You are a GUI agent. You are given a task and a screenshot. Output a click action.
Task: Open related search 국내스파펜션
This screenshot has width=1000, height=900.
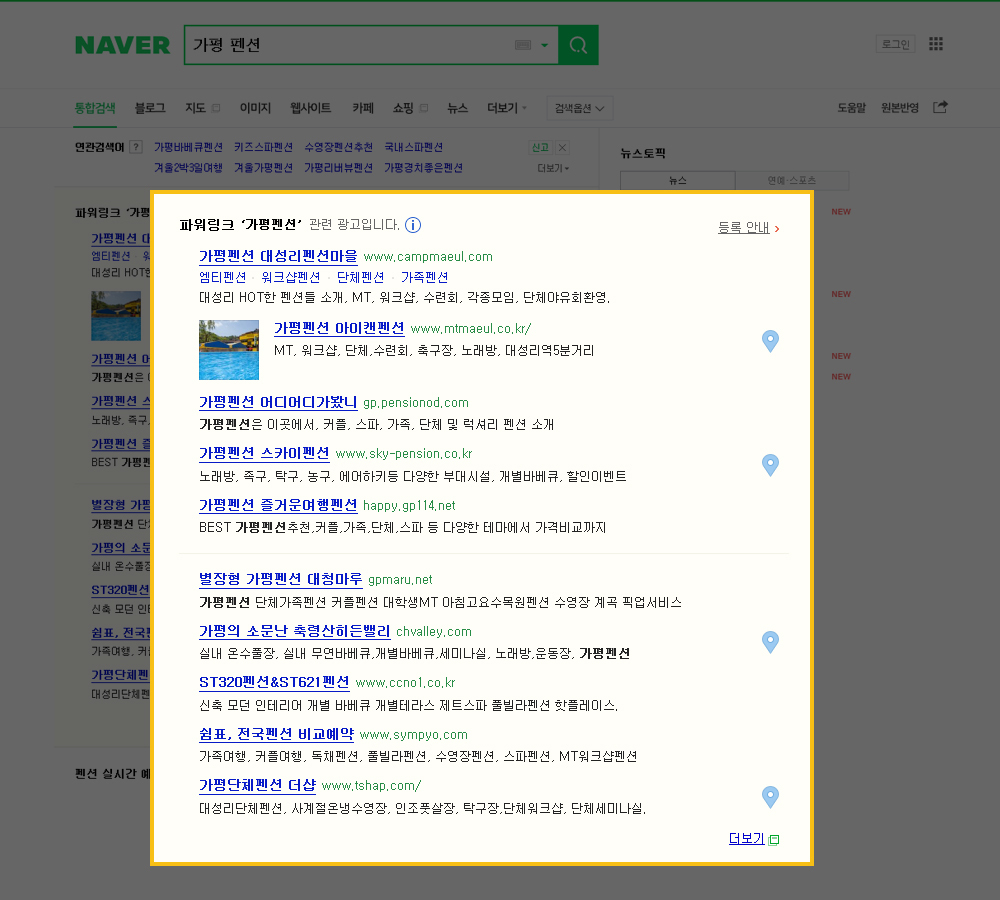click(413, 147)
